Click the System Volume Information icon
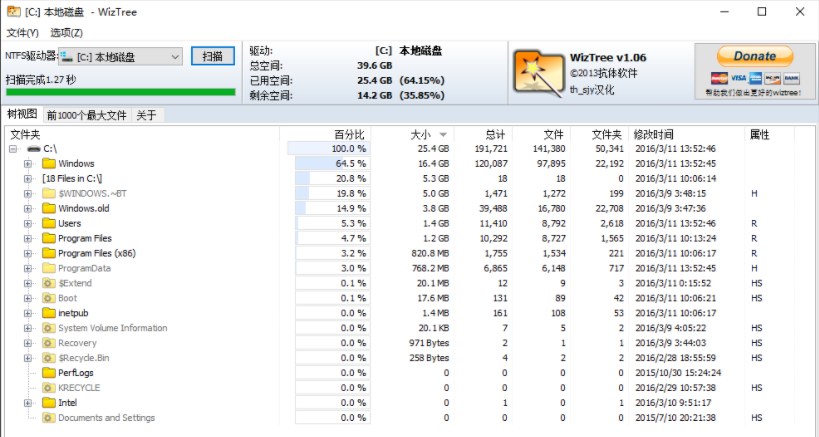 (x=49, y=328)
